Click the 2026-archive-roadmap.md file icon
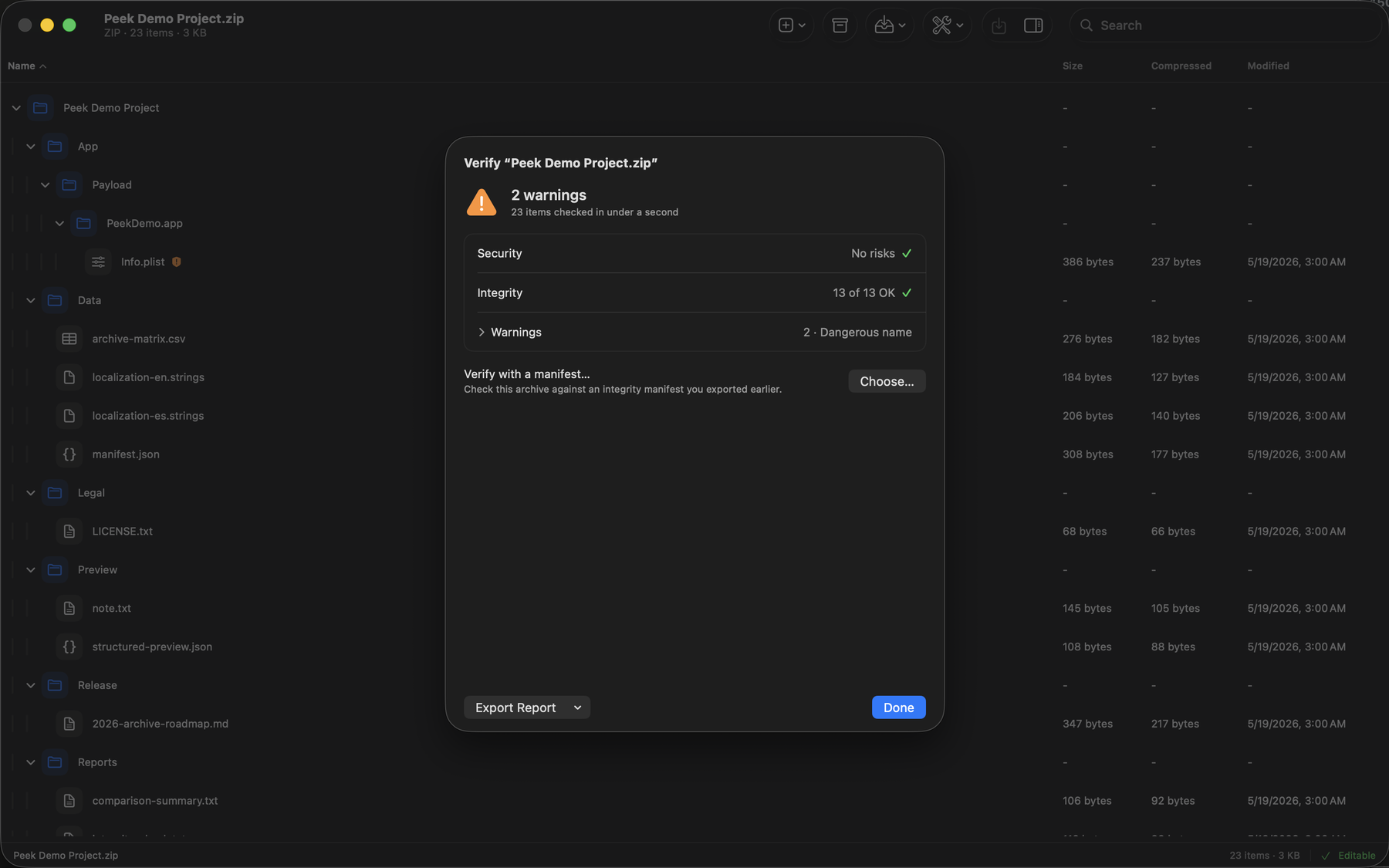This screenshot has height=868, width=1389. pyautogui.click(x=69, y=724)
